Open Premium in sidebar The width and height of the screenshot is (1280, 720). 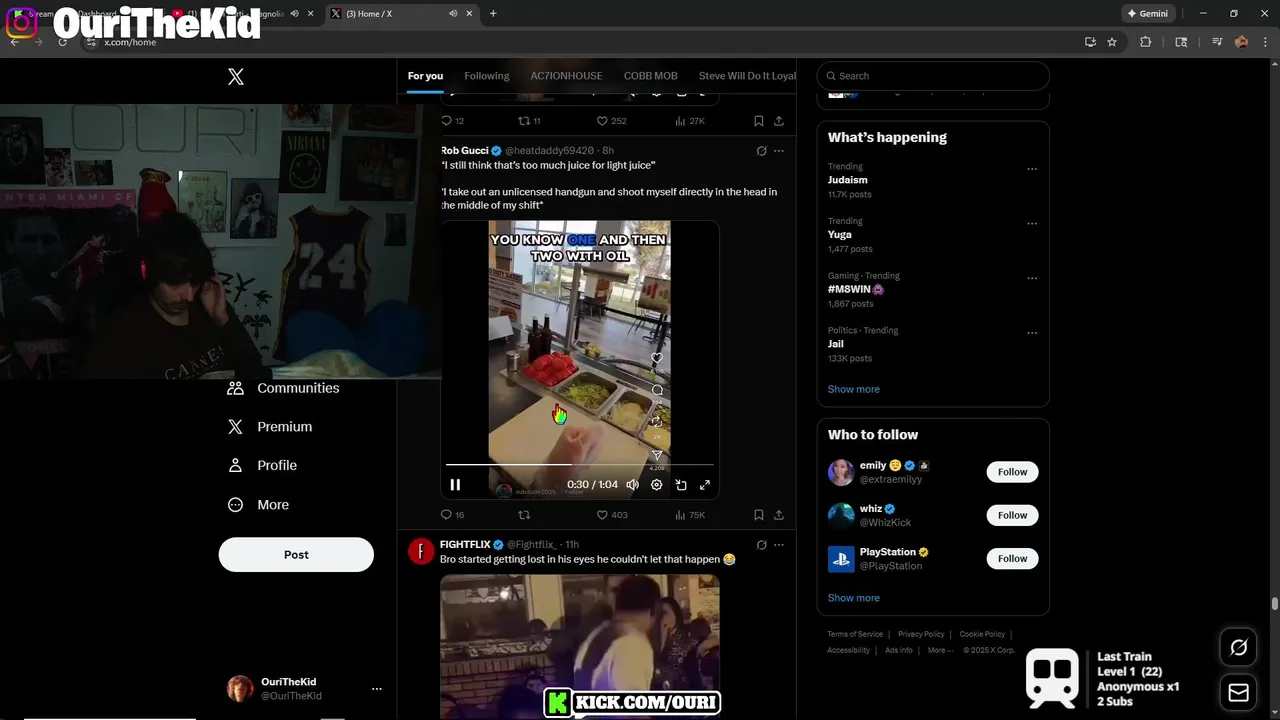(271, 427)
